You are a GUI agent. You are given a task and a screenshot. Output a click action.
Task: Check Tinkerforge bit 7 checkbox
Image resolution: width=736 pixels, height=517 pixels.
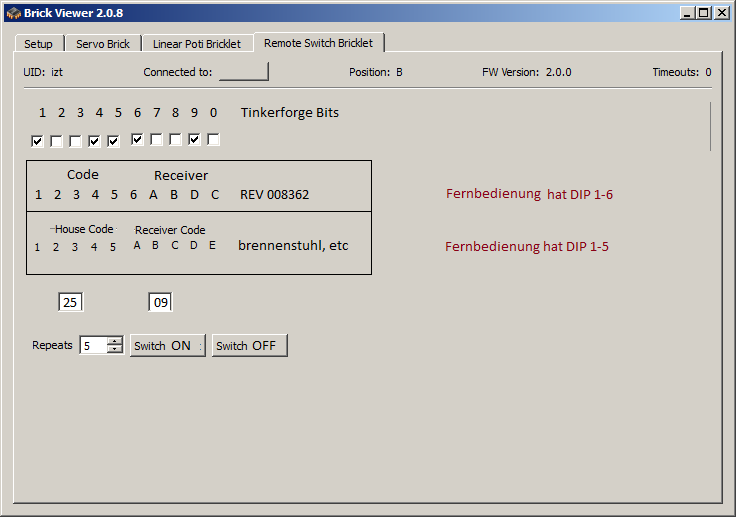(156, 139)
